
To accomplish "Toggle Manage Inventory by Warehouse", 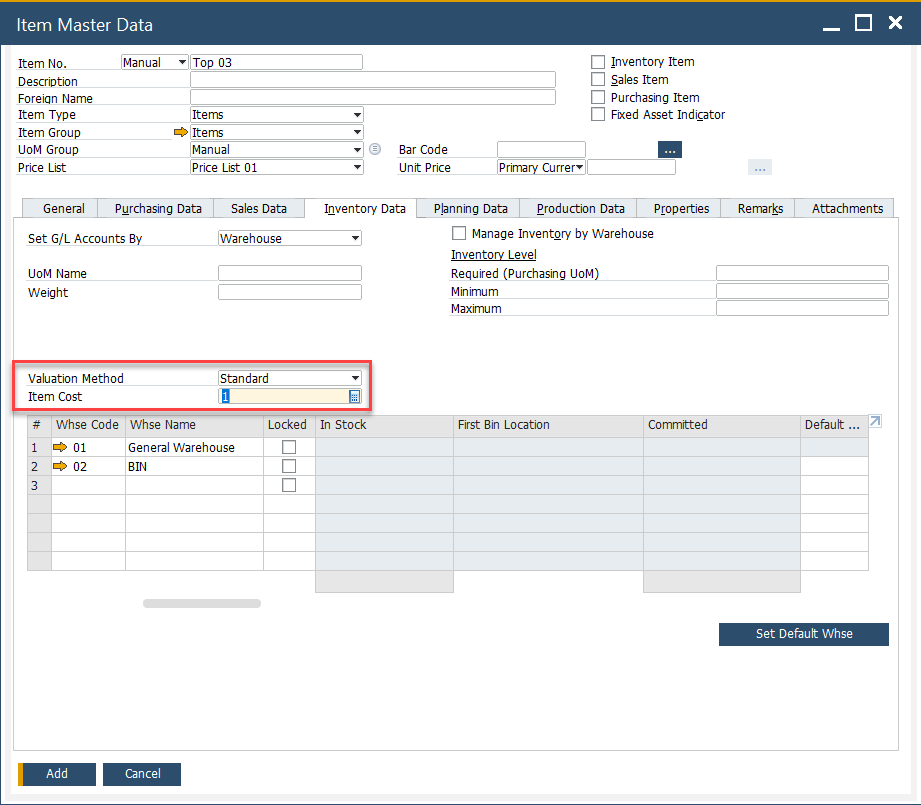I will [459, 233].
